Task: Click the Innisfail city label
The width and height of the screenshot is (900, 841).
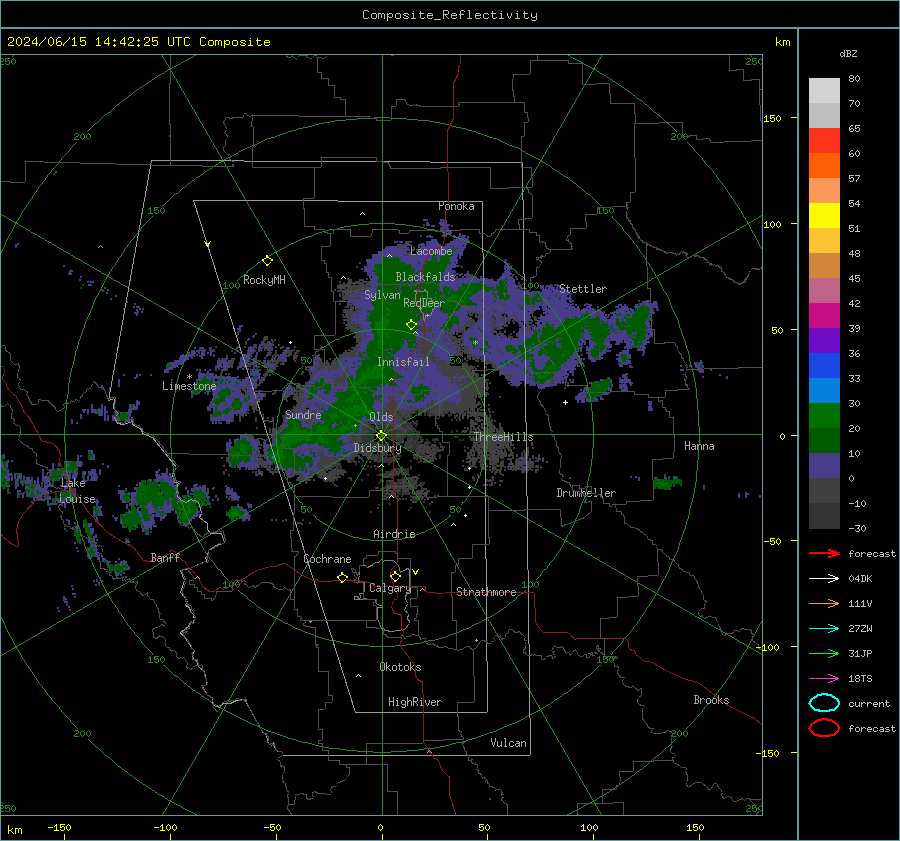Action: click(x=403, y=362)
